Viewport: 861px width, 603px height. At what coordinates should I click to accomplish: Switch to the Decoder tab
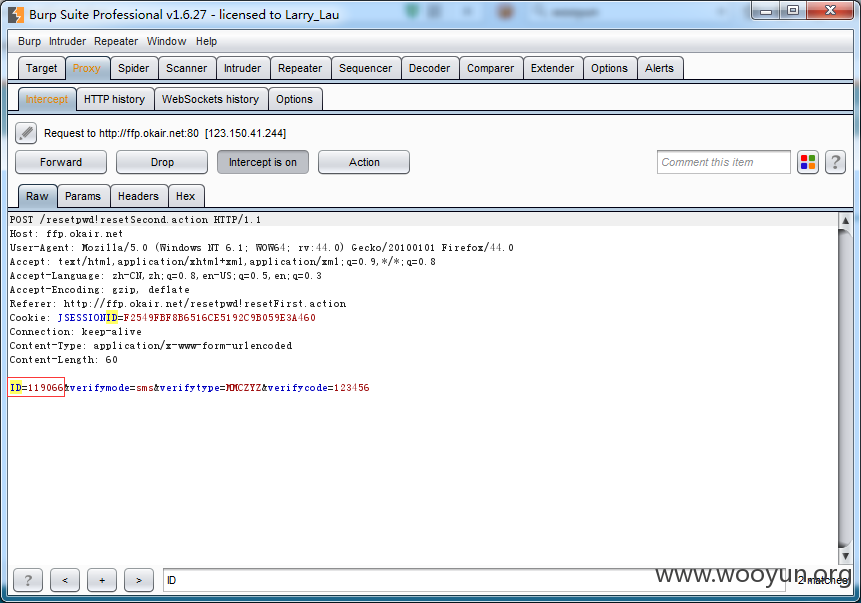click(x=429, y=68)
